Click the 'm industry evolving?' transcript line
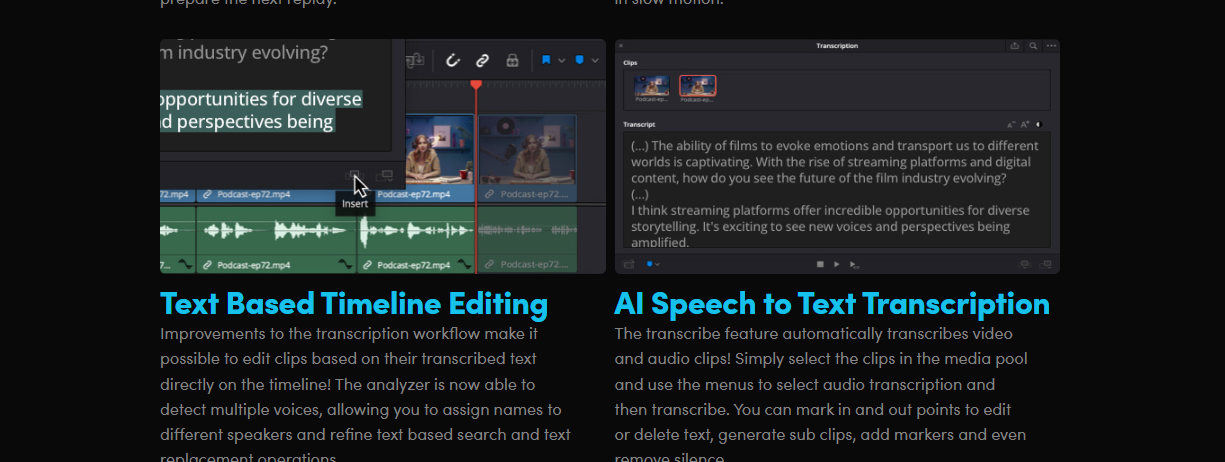The width and height of the screenshot is (1225, 462). click(243, 53)
